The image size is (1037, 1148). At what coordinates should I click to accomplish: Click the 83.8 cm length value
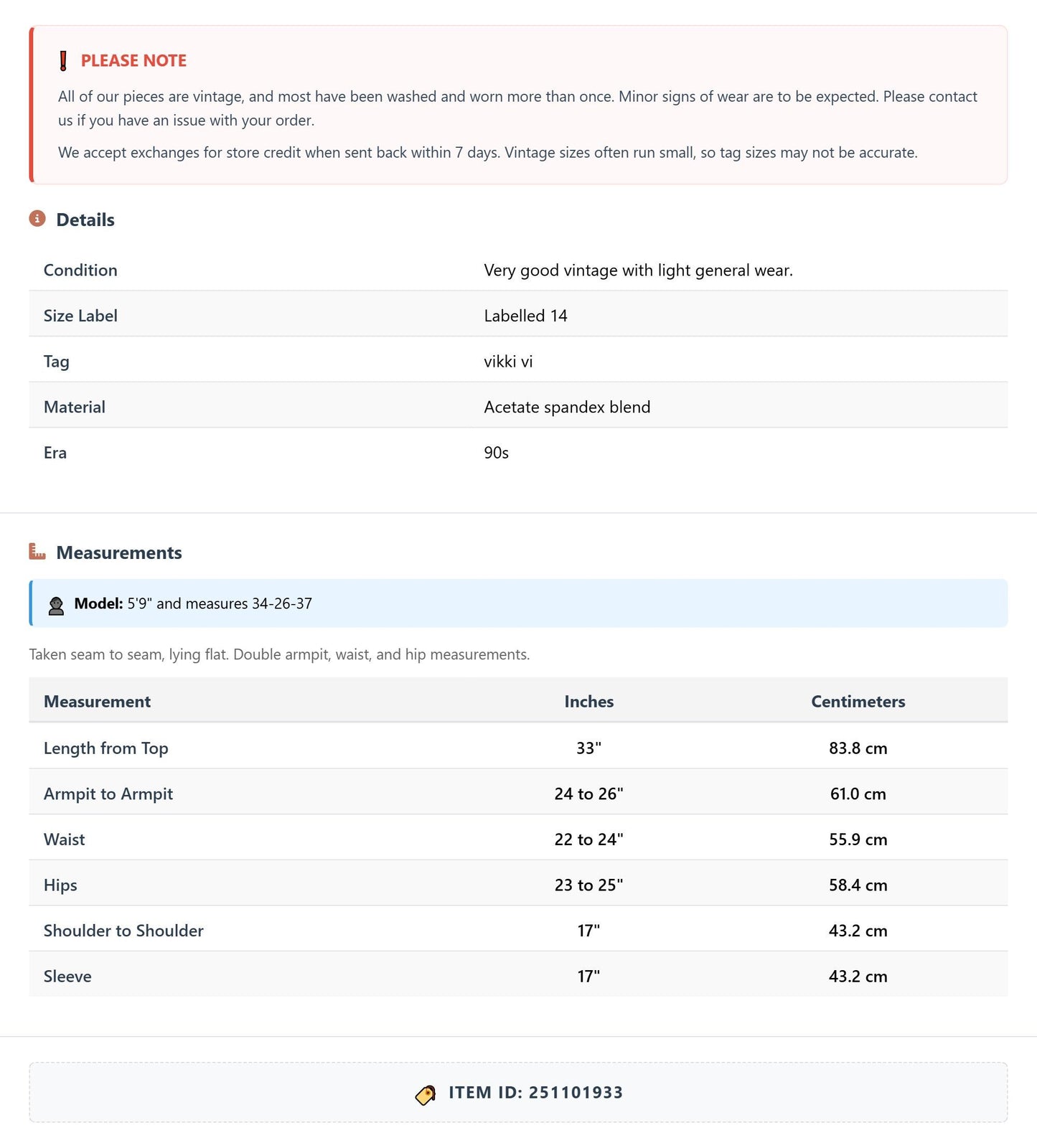pyautogui.click(x=858, y=748)
